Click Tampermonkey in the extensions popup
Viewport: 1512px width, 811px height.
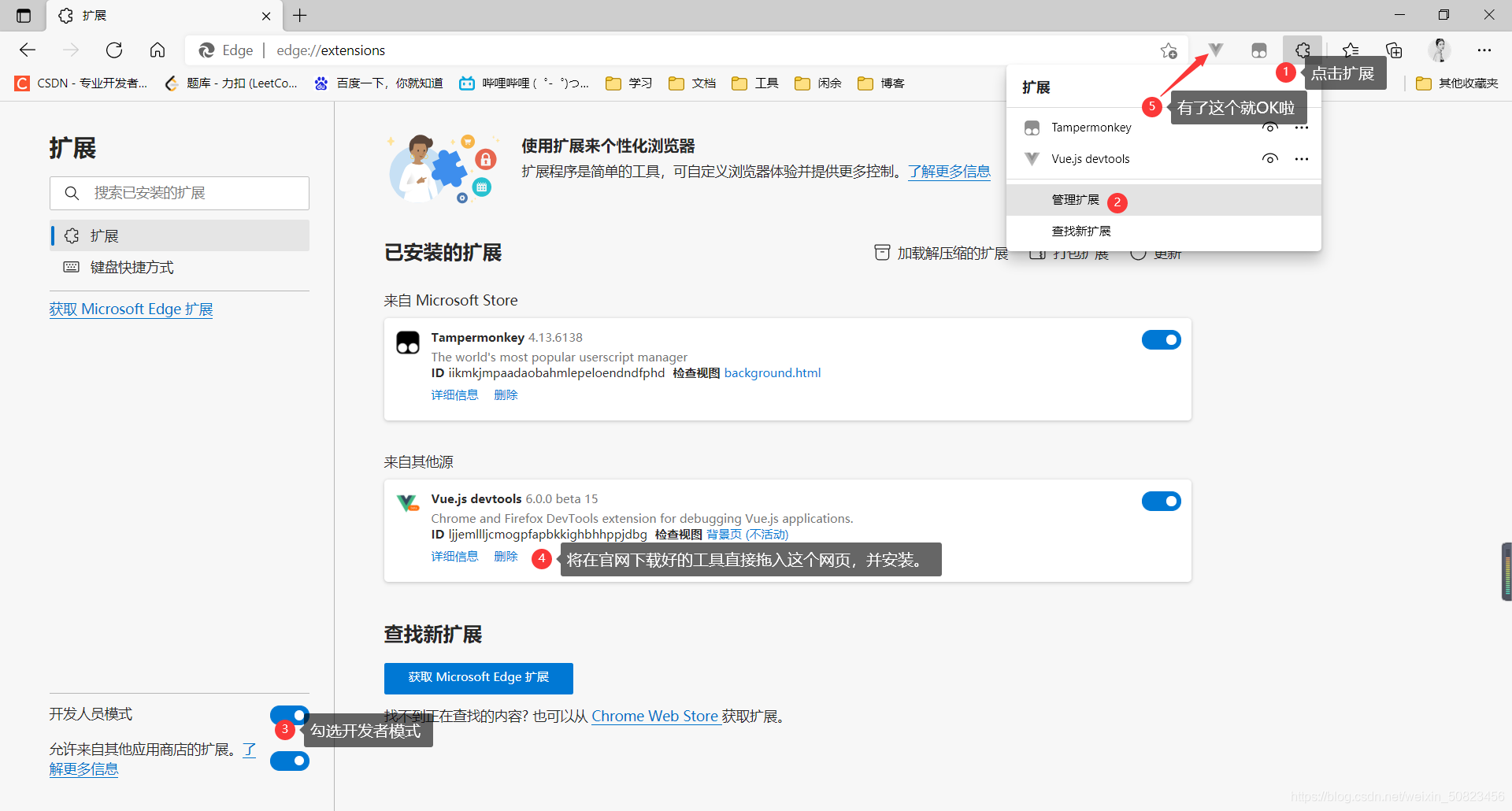coord(1091,128)
